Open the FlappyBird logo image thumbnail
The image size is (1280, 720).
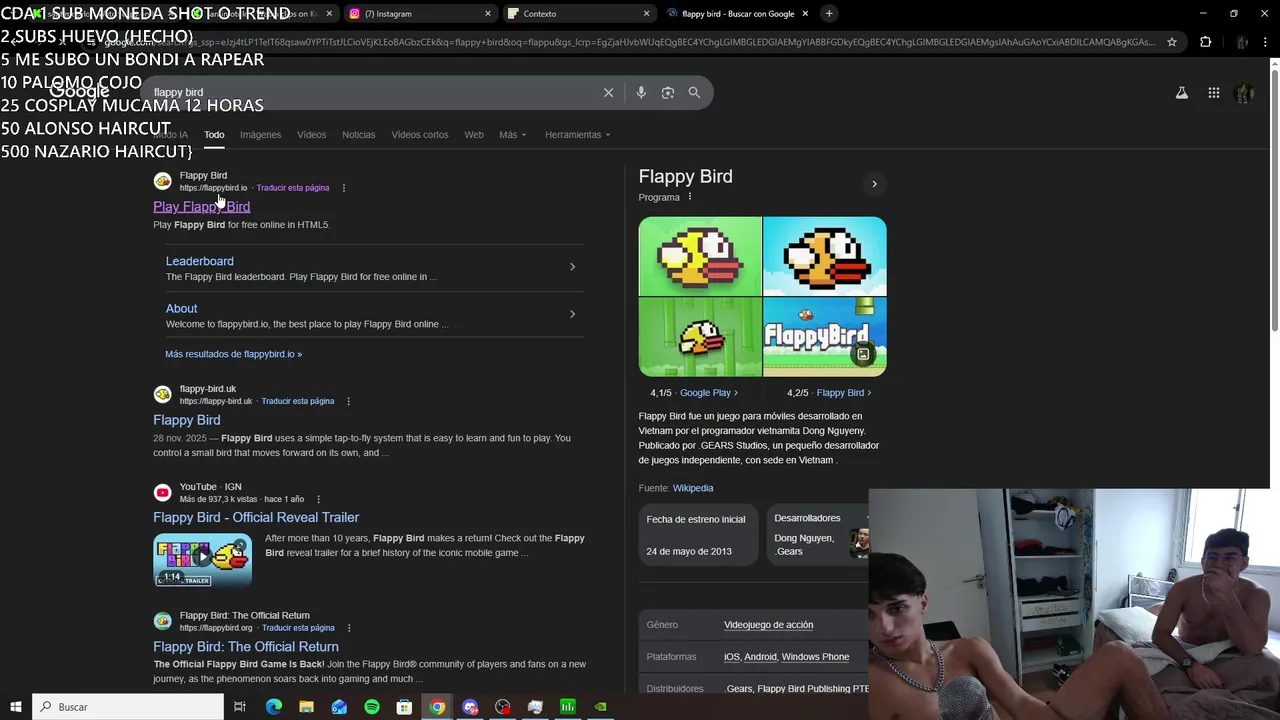tap(824, 337)
